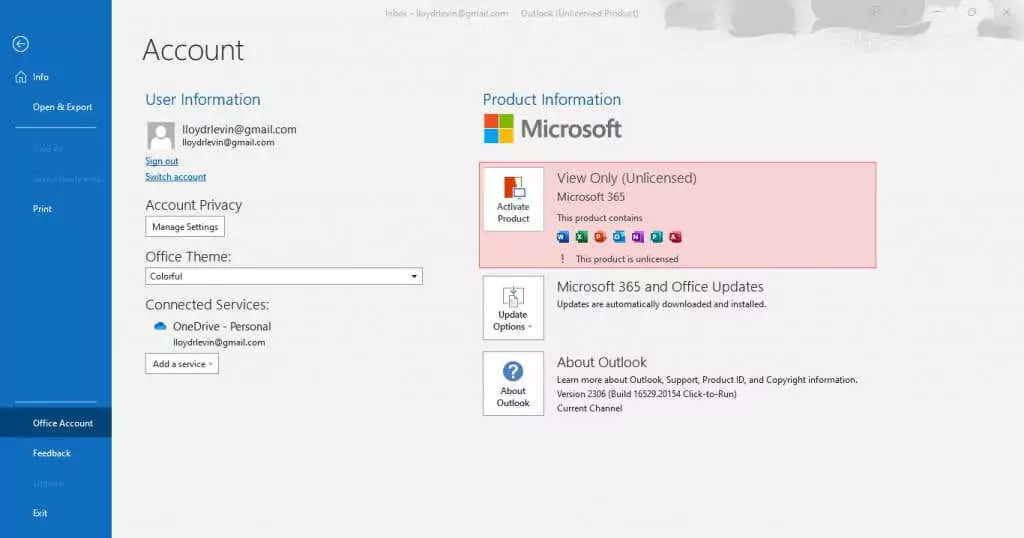Open the Info sidebar page
The height and width of the screenshot is (538, 1024).
[40, 77]
